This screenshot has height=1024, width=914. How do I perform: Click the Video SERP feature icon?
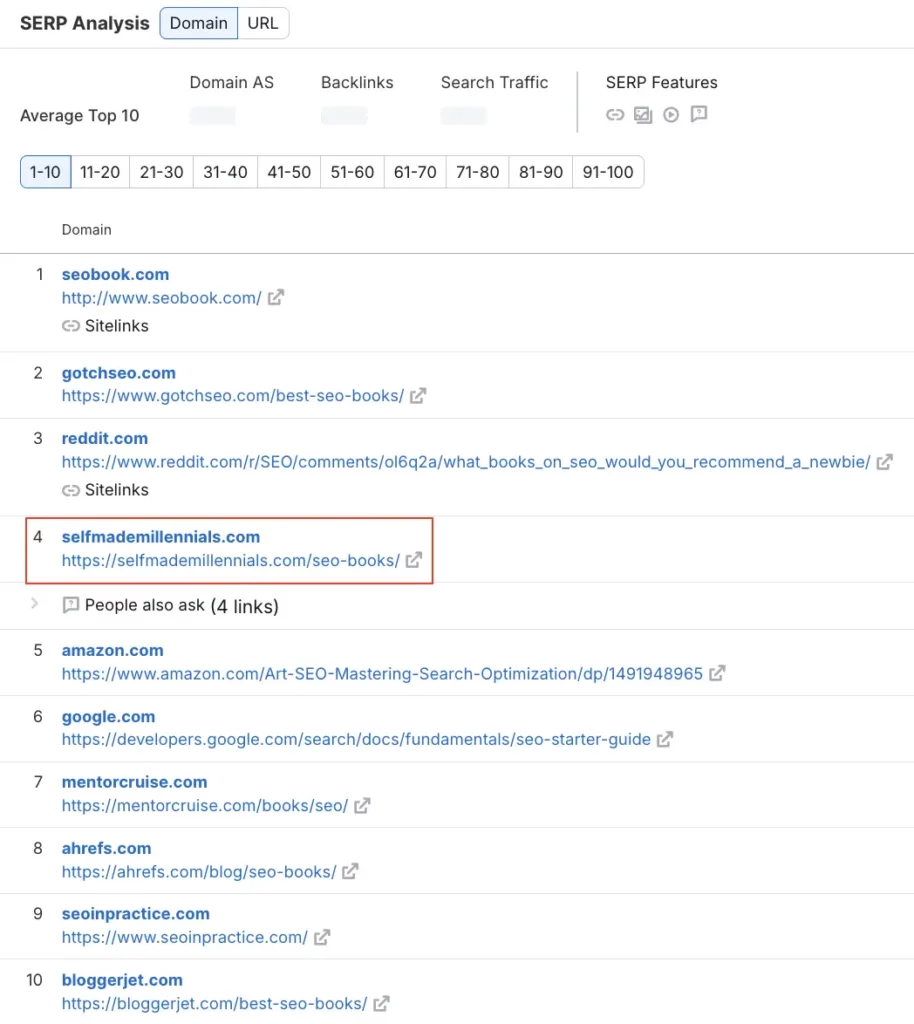pos(670,114)
